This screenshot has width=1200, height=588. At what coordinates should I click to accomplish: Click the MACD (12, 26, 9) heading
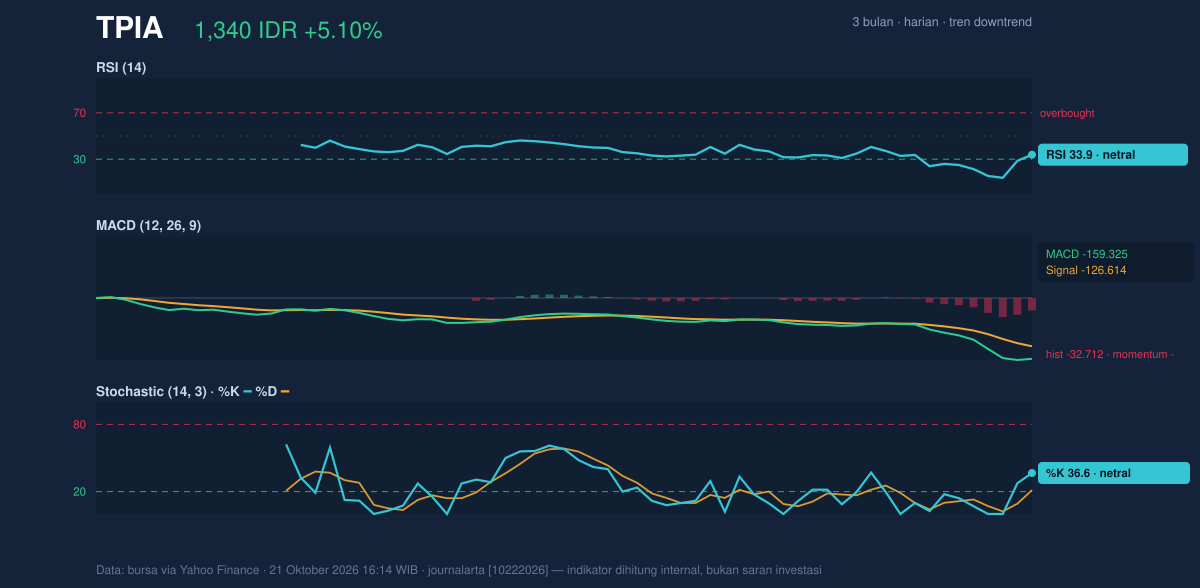click(x=148, y=225)
